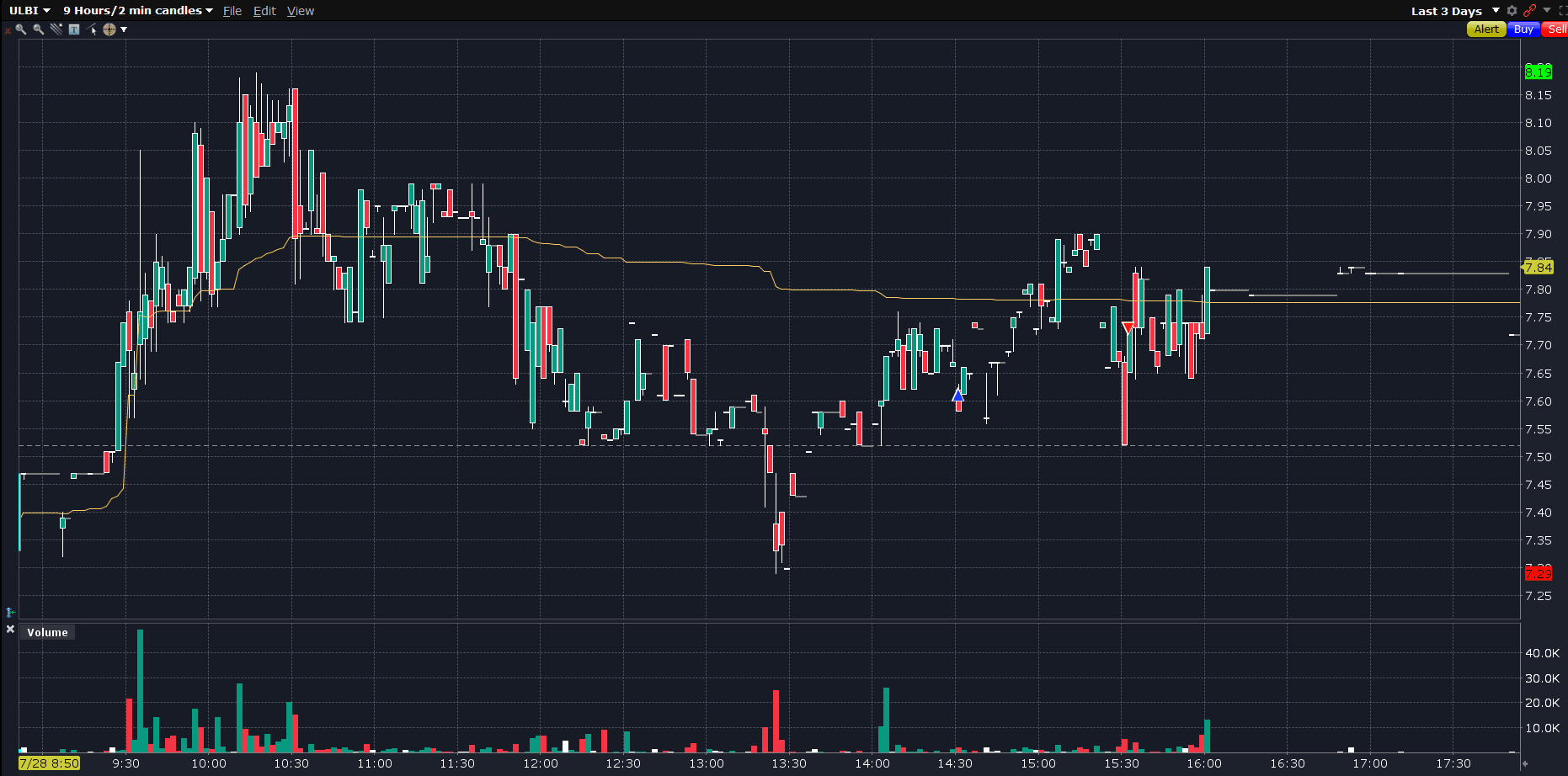Open the File menu

pos(232,11)
